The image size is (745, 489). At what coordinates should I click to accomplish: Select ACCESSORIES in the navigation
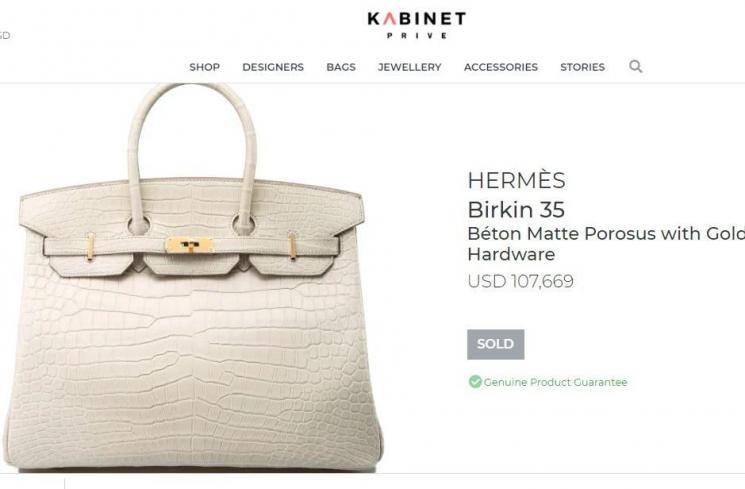tap(501, 67)
